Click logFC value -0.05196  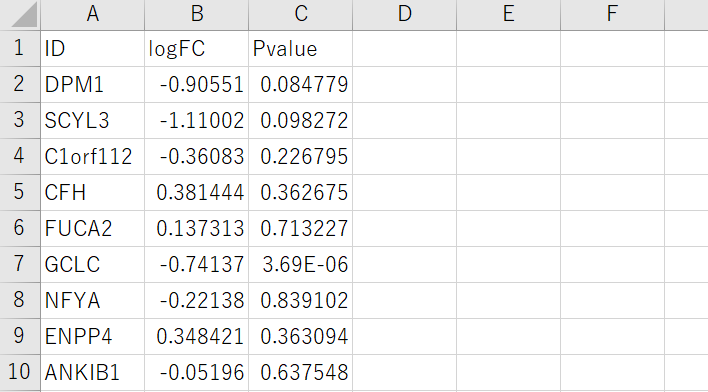196,373
